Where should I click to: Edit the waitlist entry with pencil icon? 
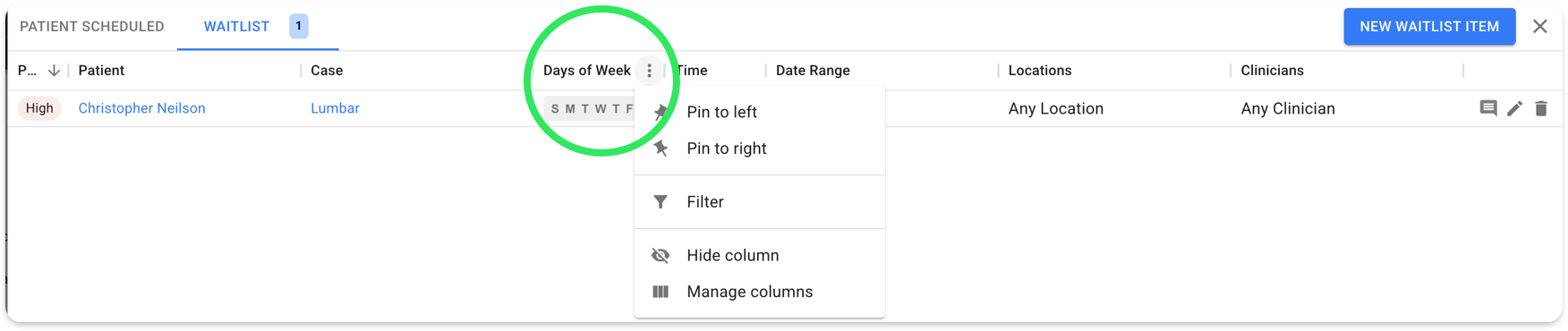pos(1514,108)
